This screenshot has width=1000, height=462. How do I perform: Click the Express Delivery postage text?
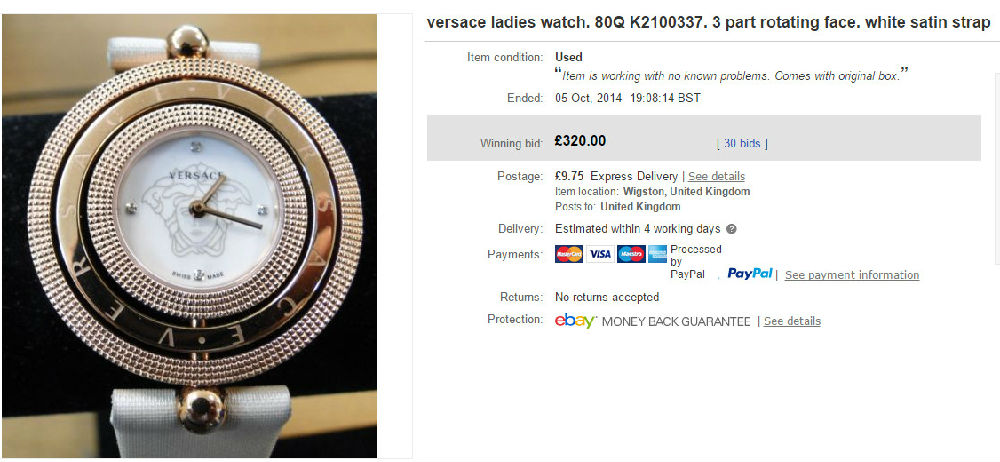[x=634, y=176]
